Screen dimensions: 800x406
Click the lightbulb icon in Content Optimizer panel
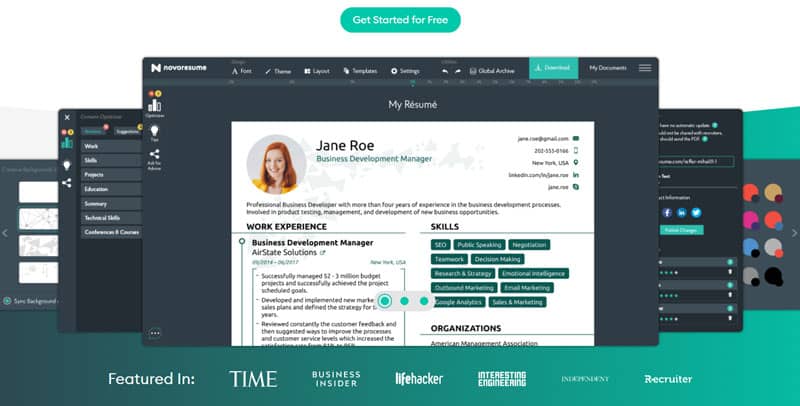point(67,165)
